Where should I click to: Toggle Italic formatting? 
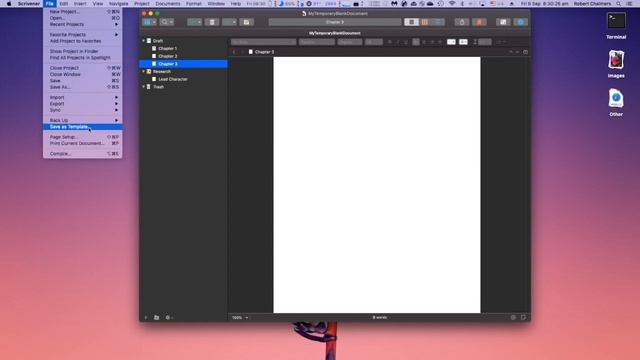398,42
